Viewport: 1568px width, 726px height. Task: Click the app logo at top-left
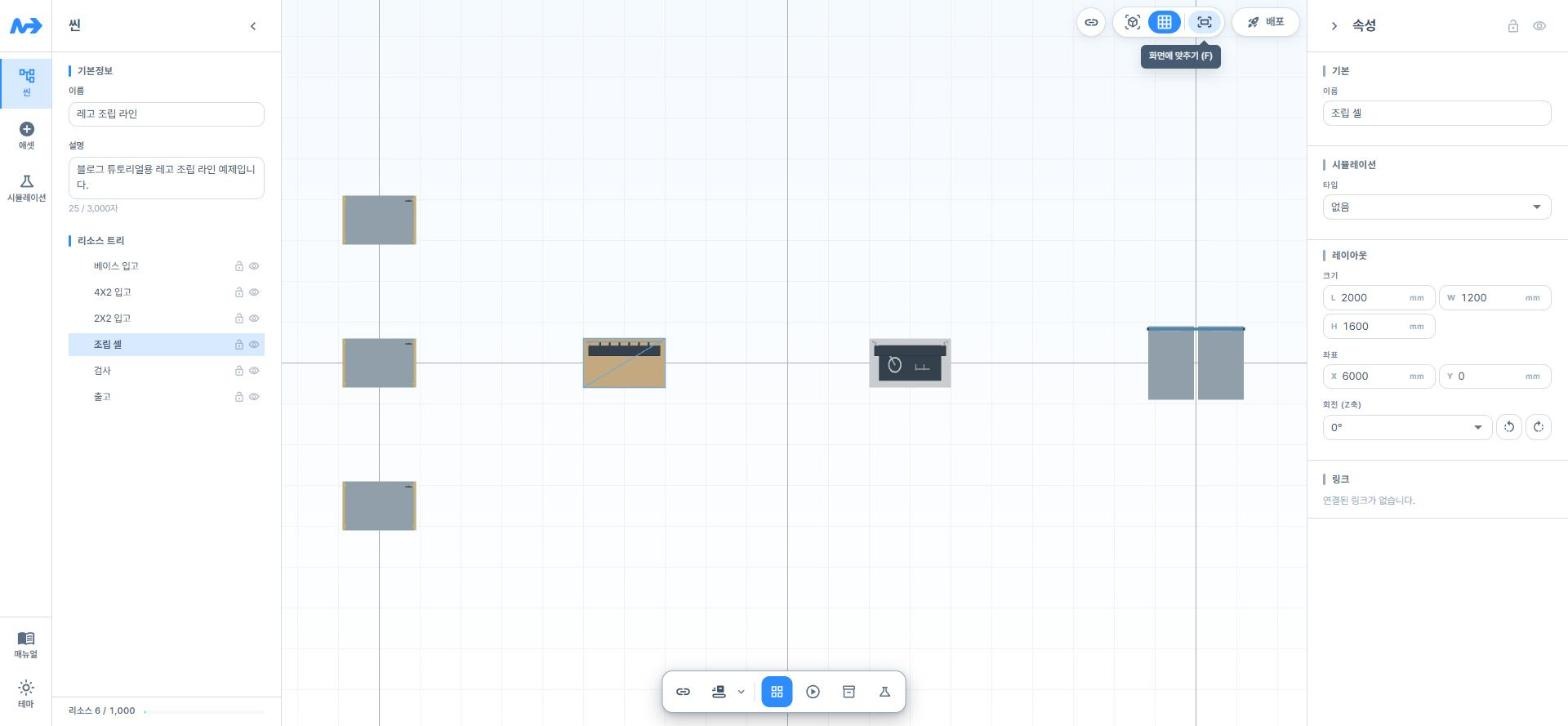[x=26, y=26]
